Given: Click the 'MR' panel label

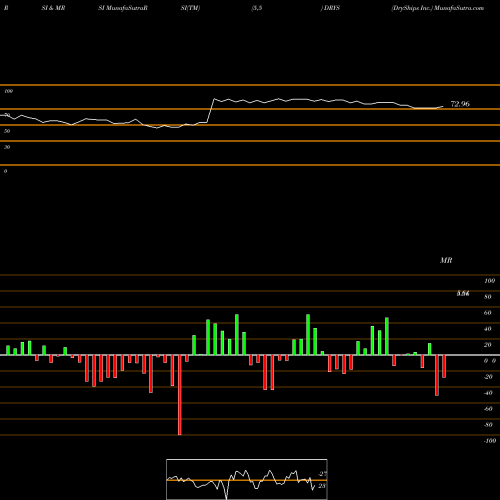Looking at the screenshot, I should 446,260.
